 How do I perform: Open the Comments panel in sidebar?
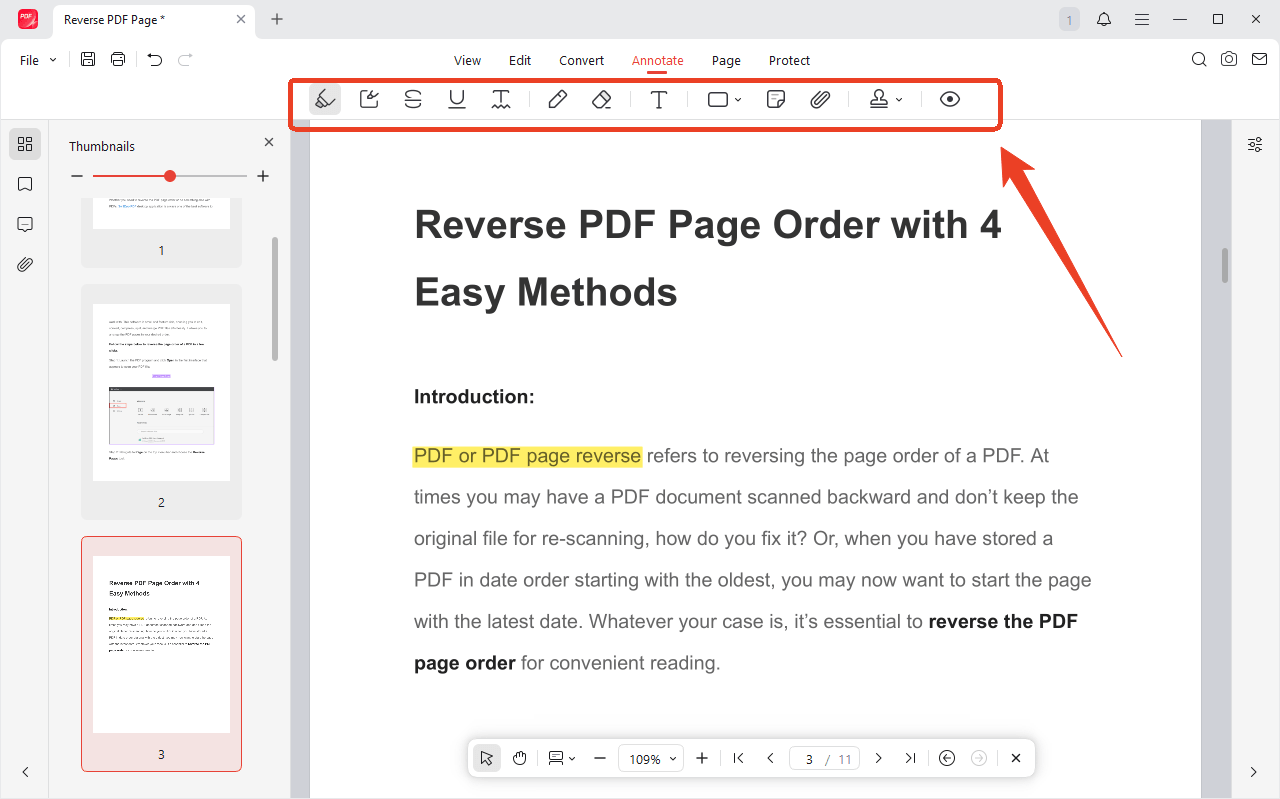25,224
